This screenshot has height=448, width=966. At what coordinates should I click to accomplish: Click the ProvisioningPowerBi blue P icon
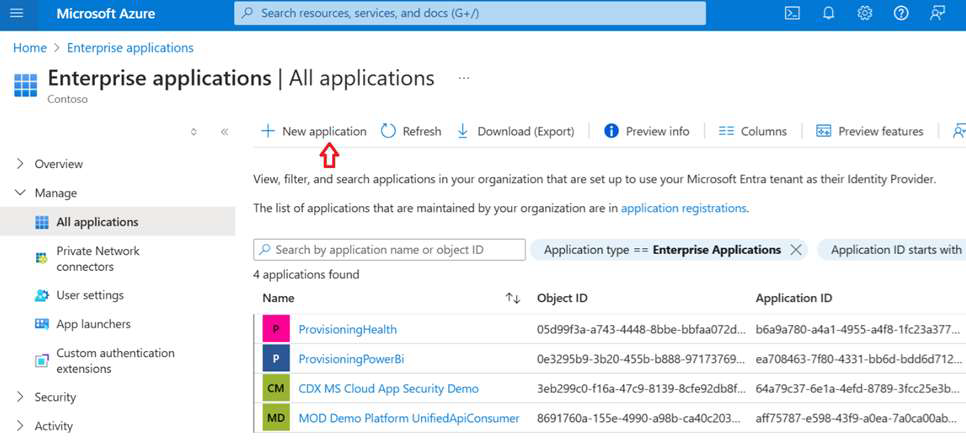pos(275,359)
